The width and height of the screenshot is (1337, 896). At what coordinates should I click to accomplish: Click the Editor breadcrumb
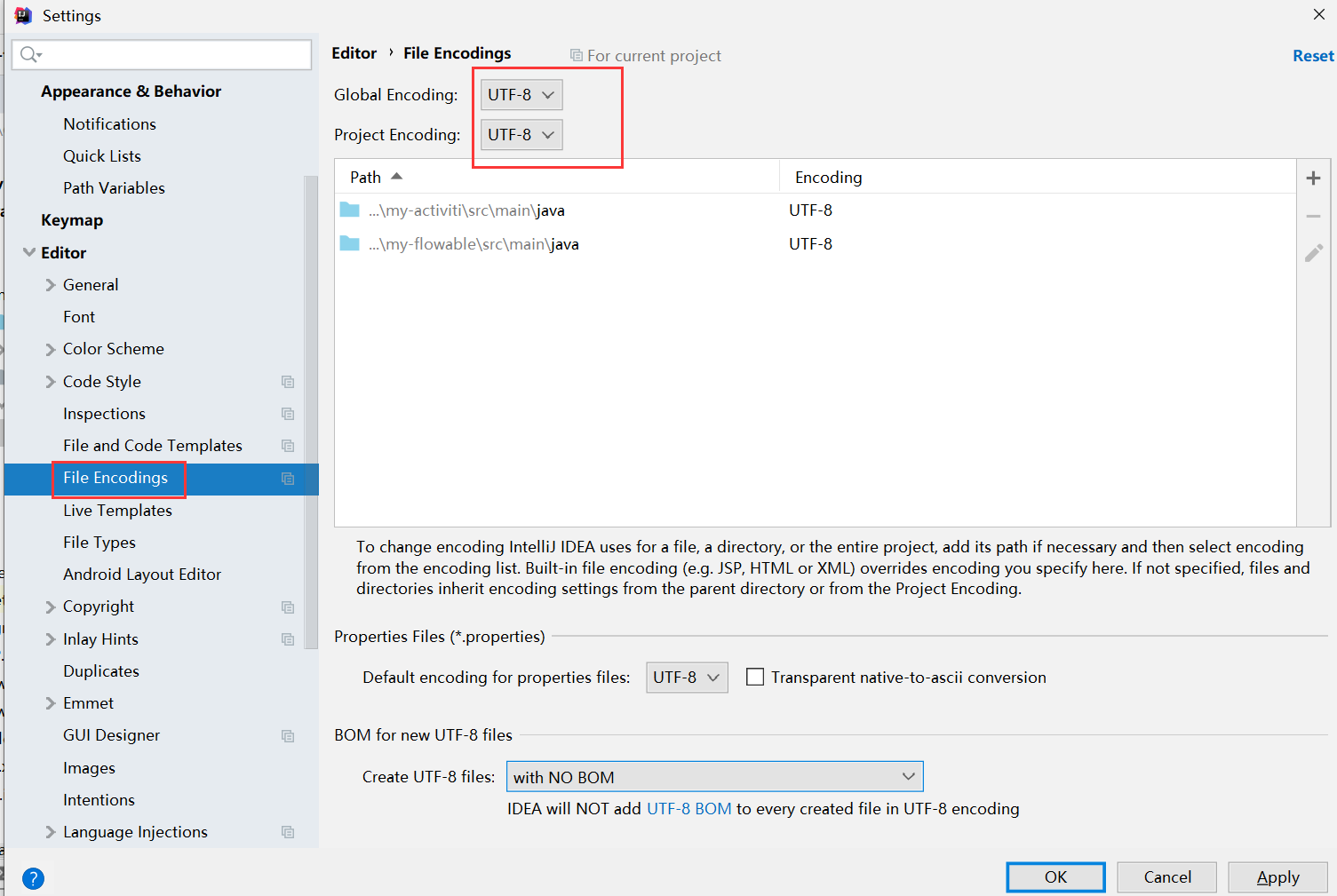click(354, 53)
